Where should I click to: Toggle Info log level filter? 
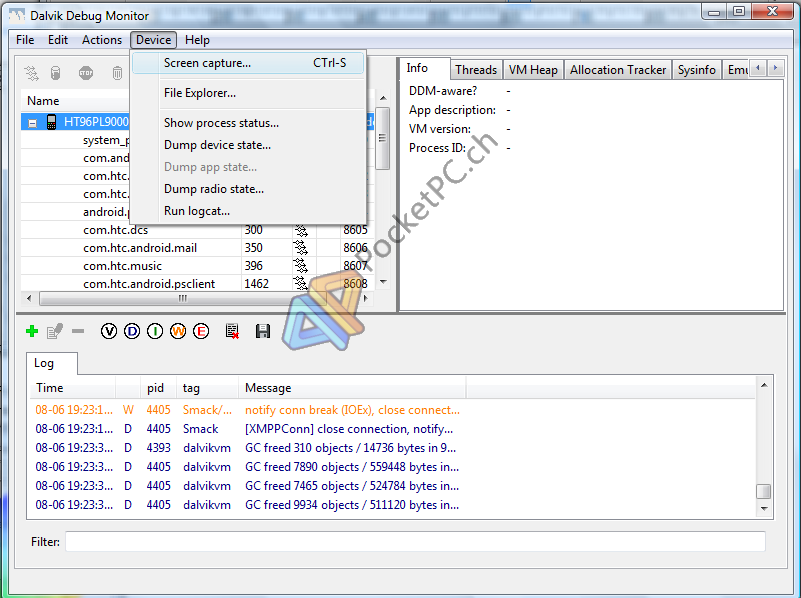point(155,331)
